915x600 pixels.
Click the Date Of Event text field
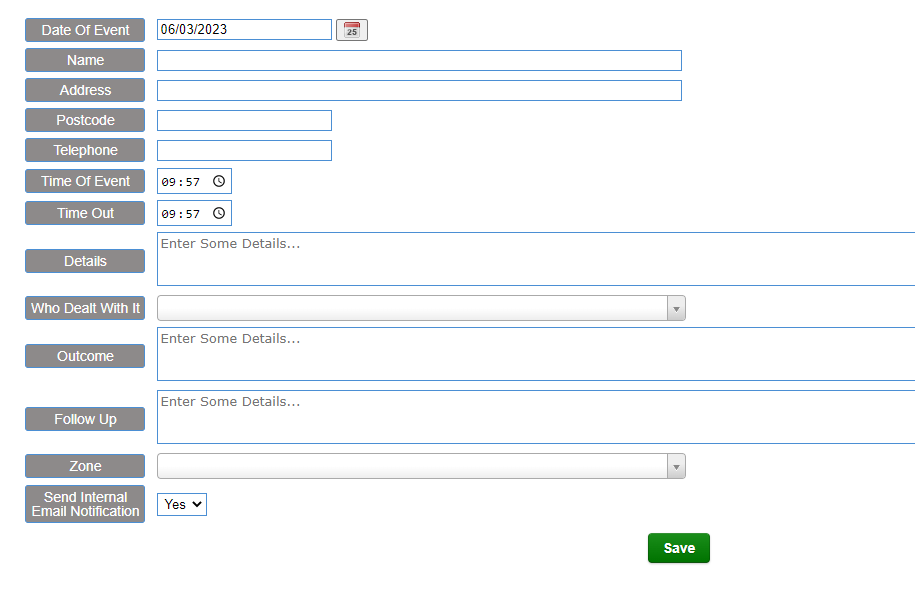tap(243, 30)
